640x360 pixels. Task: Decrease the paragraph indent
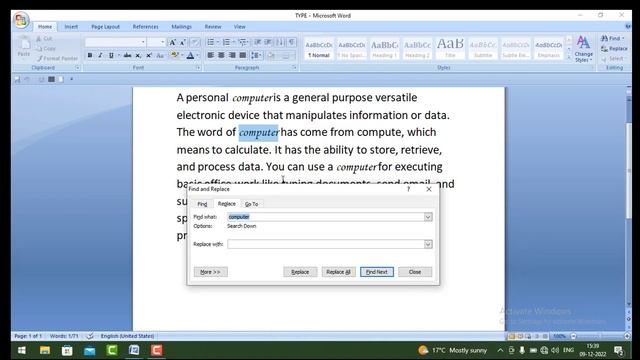(258, 42)
